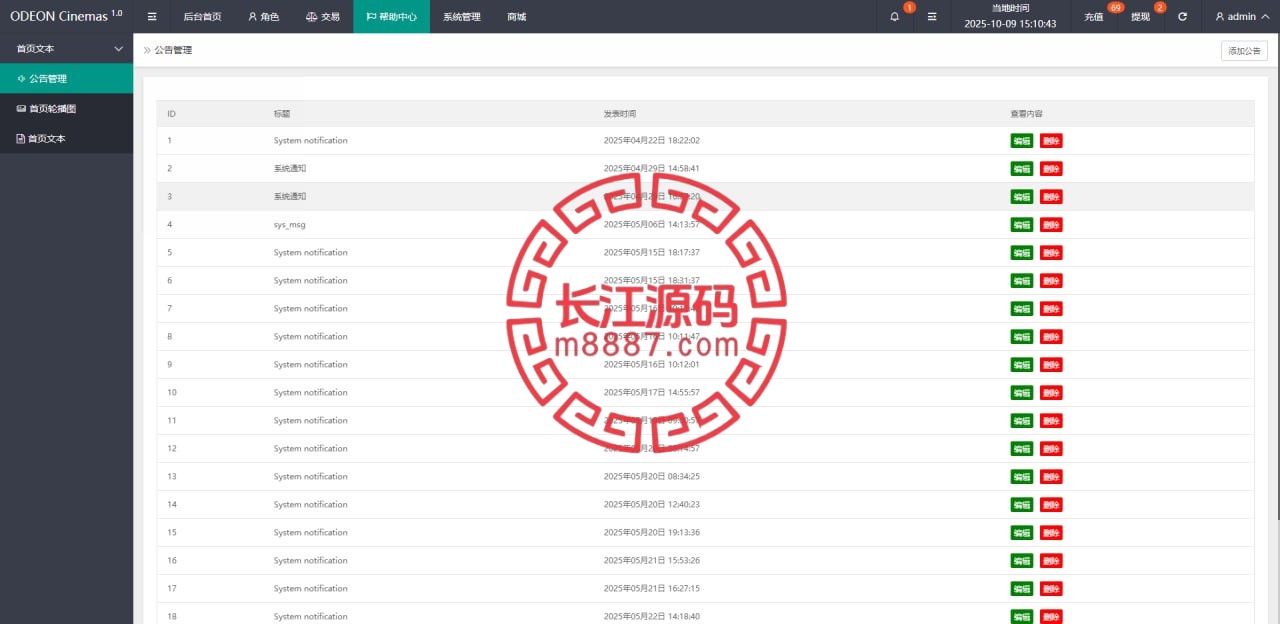The height and width of the screenshot is (624, 1280).
Task: Edit announcement with ID 8
Action: [1022, 337]
